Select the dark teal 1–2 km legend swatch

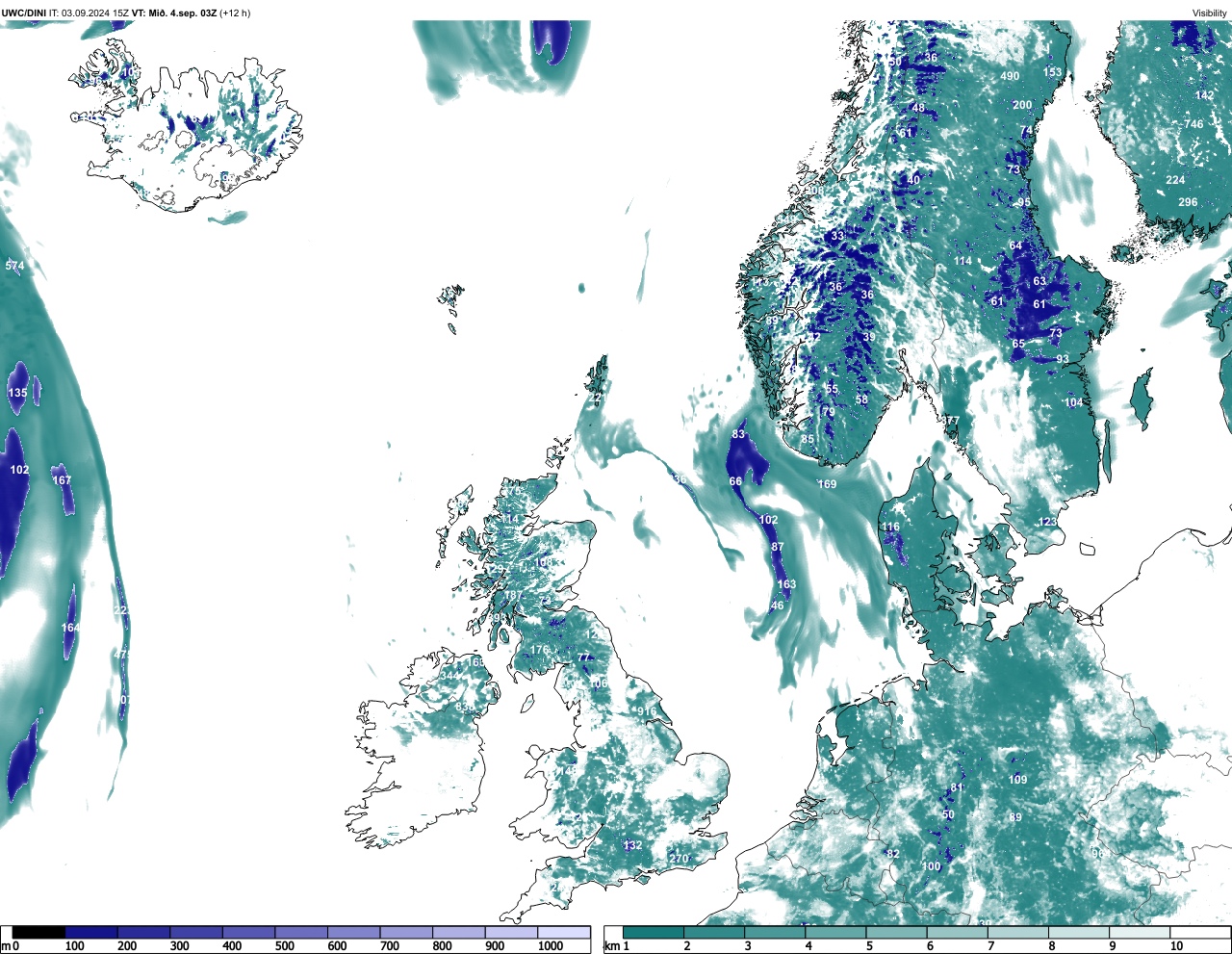tap(654, 933)
